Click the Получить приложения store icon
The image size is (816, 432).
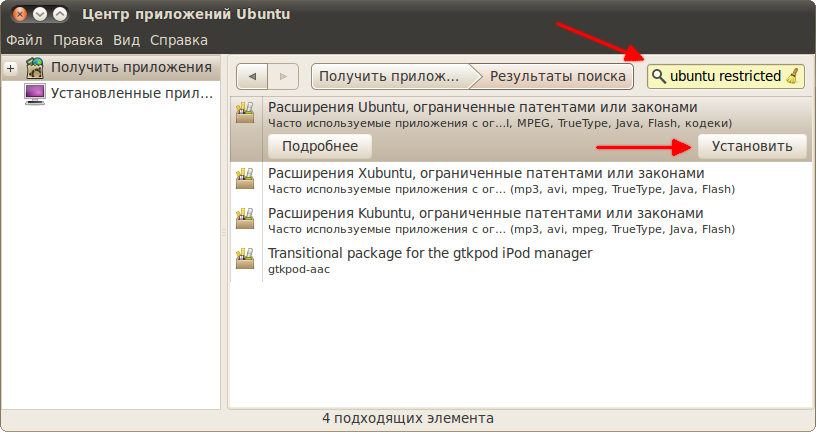[x=35, y=68]
